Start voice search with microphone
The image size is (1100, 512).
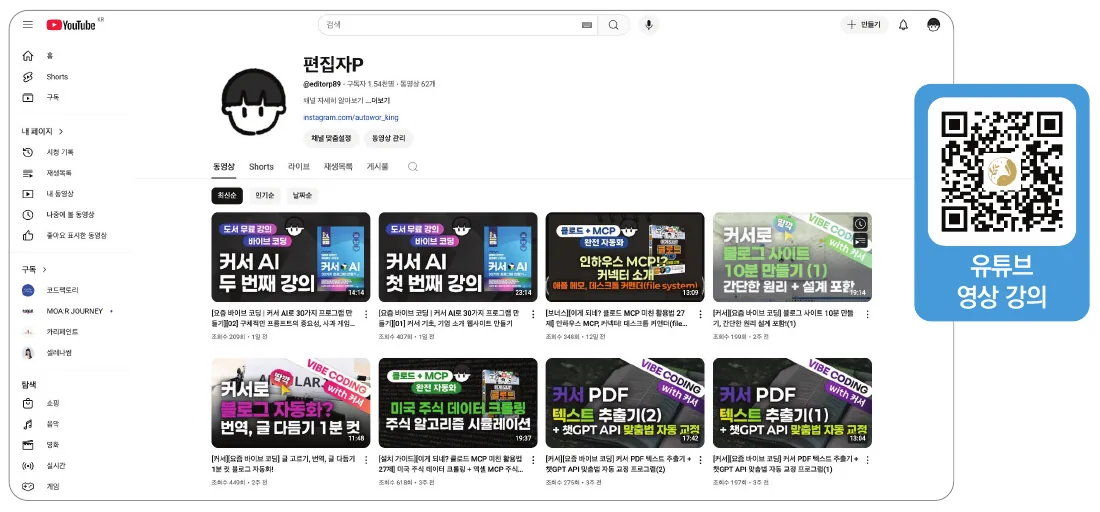pyautogui.click(x=648, y=25)
